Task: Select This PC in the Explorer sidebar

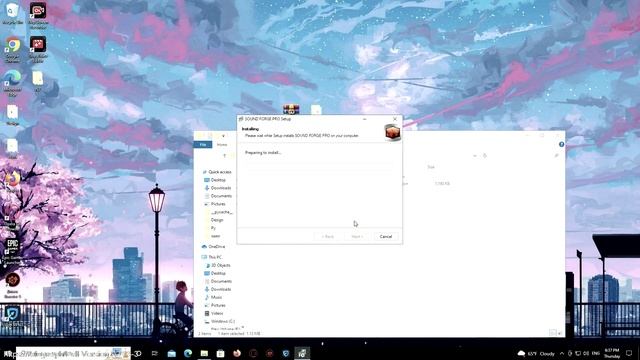Action: coord(215,257)
